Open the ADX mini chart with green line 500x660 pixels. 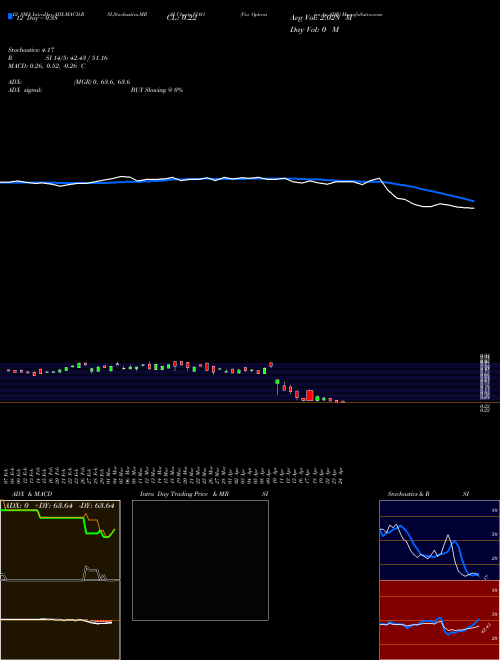[60, 540]
